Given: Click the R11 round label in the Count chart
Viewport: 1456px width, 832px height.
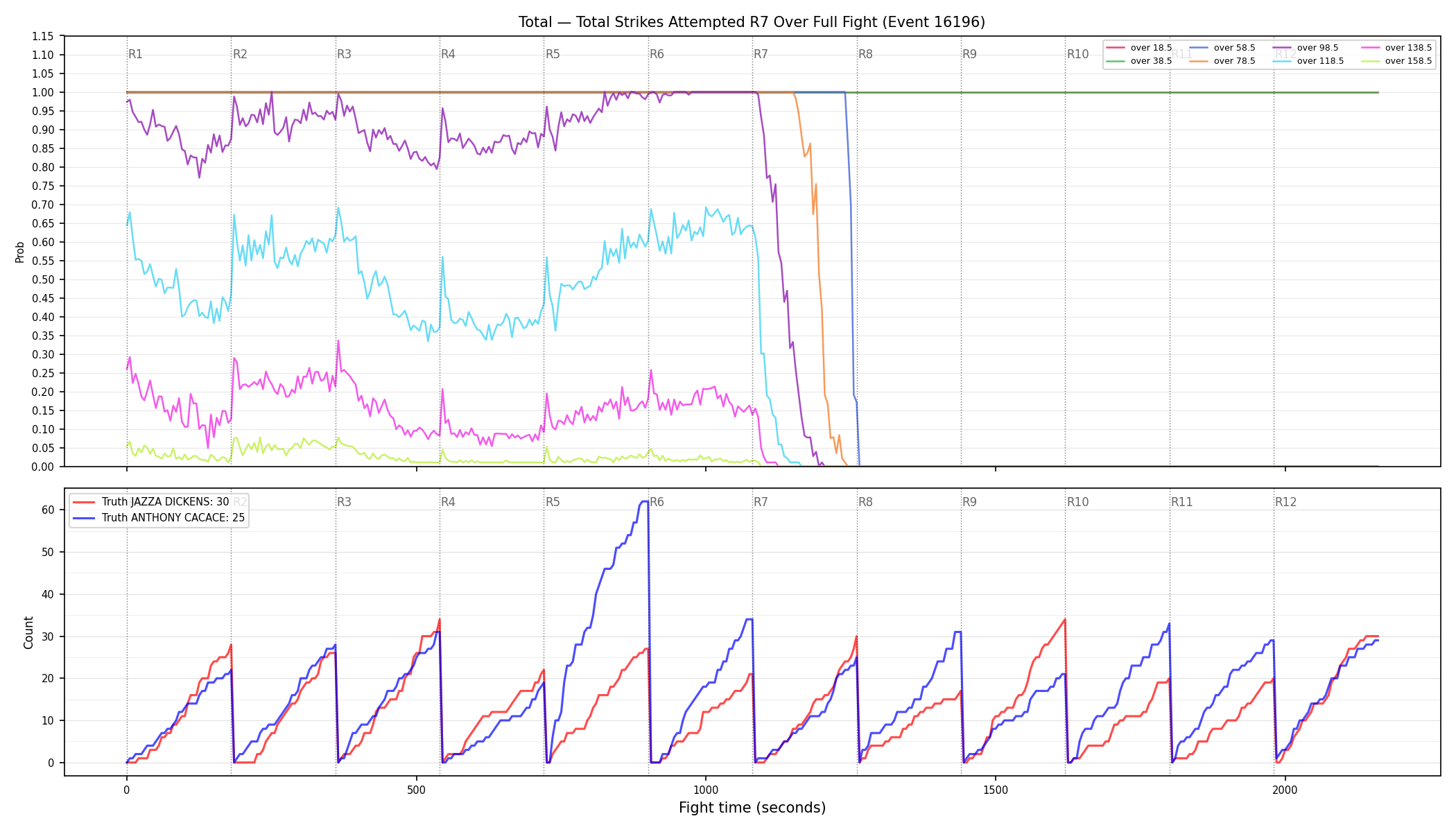Looking at the screenshot, I should [x=1182, y=502].
